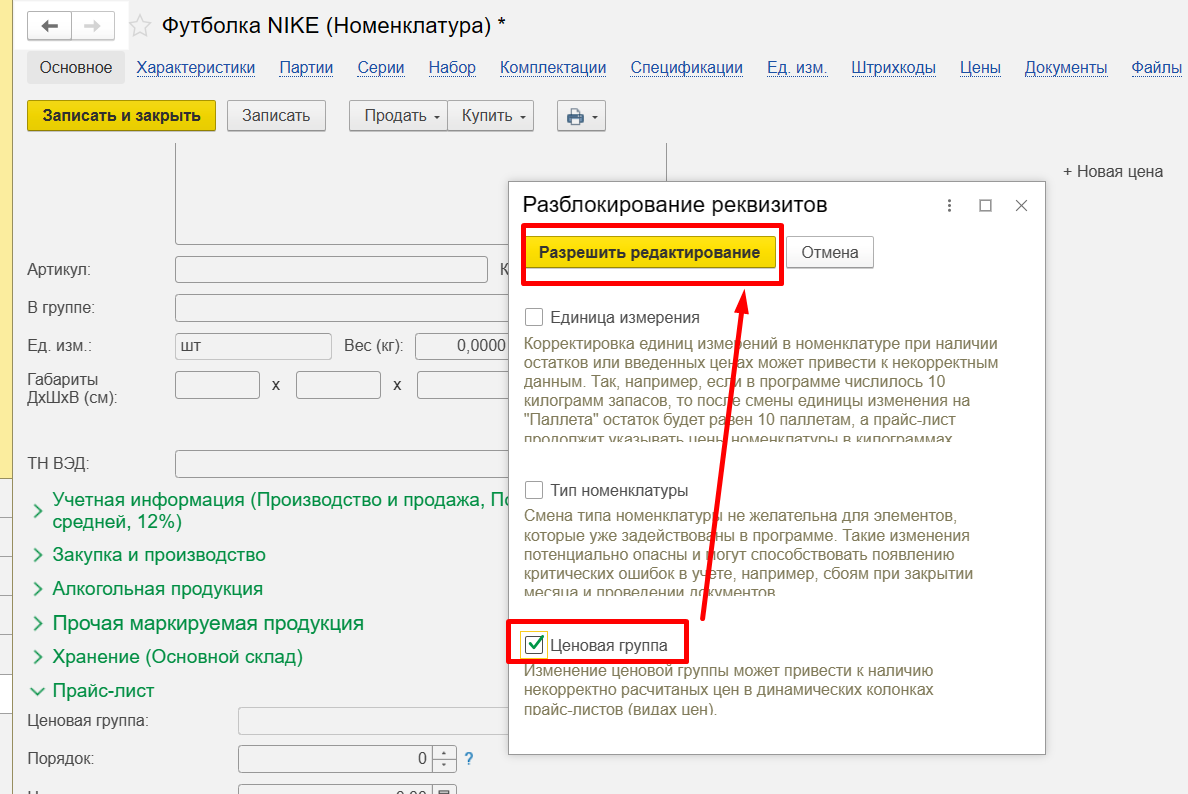This screenshot has height=794, width=1188.
Task: Close the Разблокирование реквизитов dialog
Action: 1021,205
